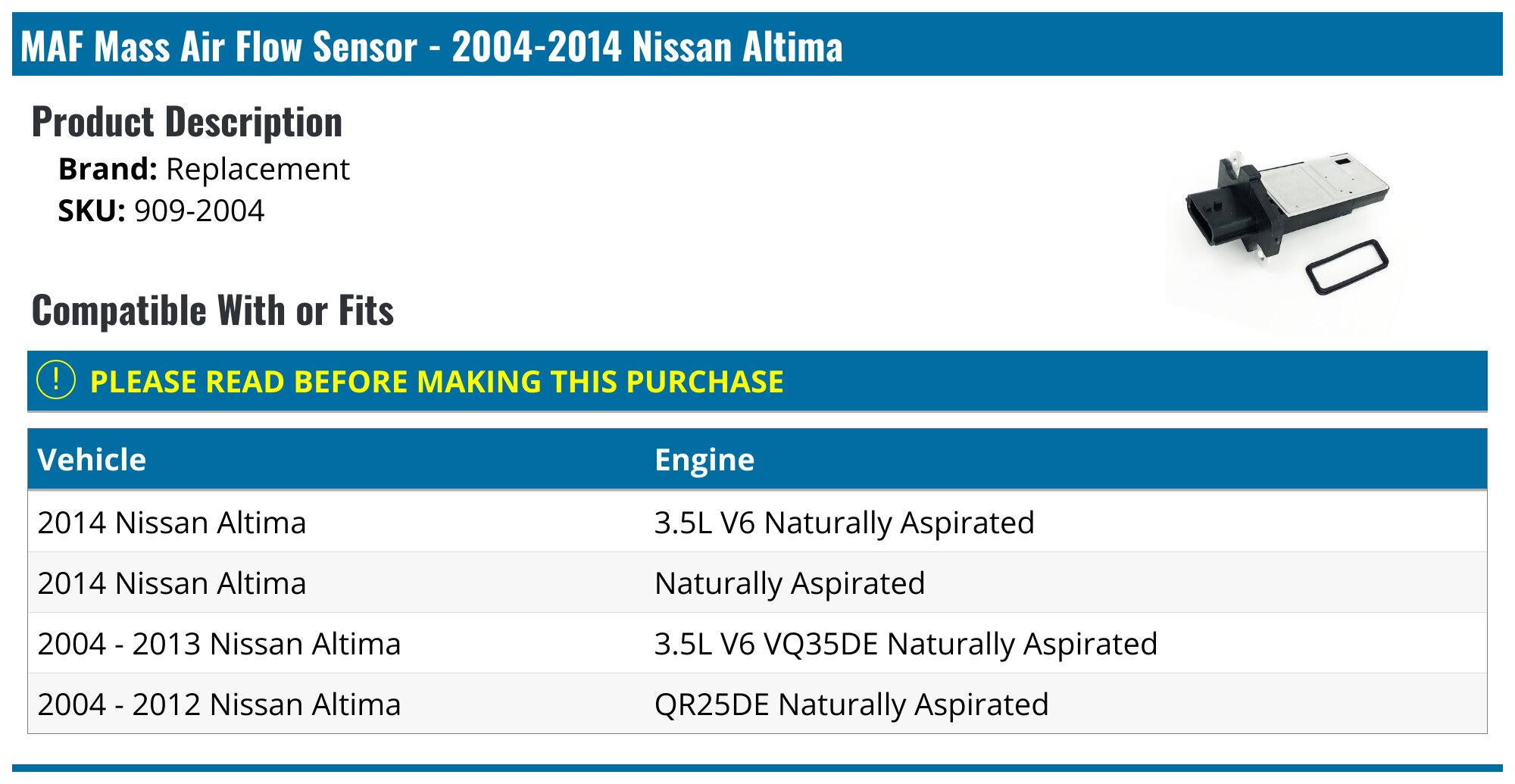Click the Brand Replacement text

click(204, 169)
